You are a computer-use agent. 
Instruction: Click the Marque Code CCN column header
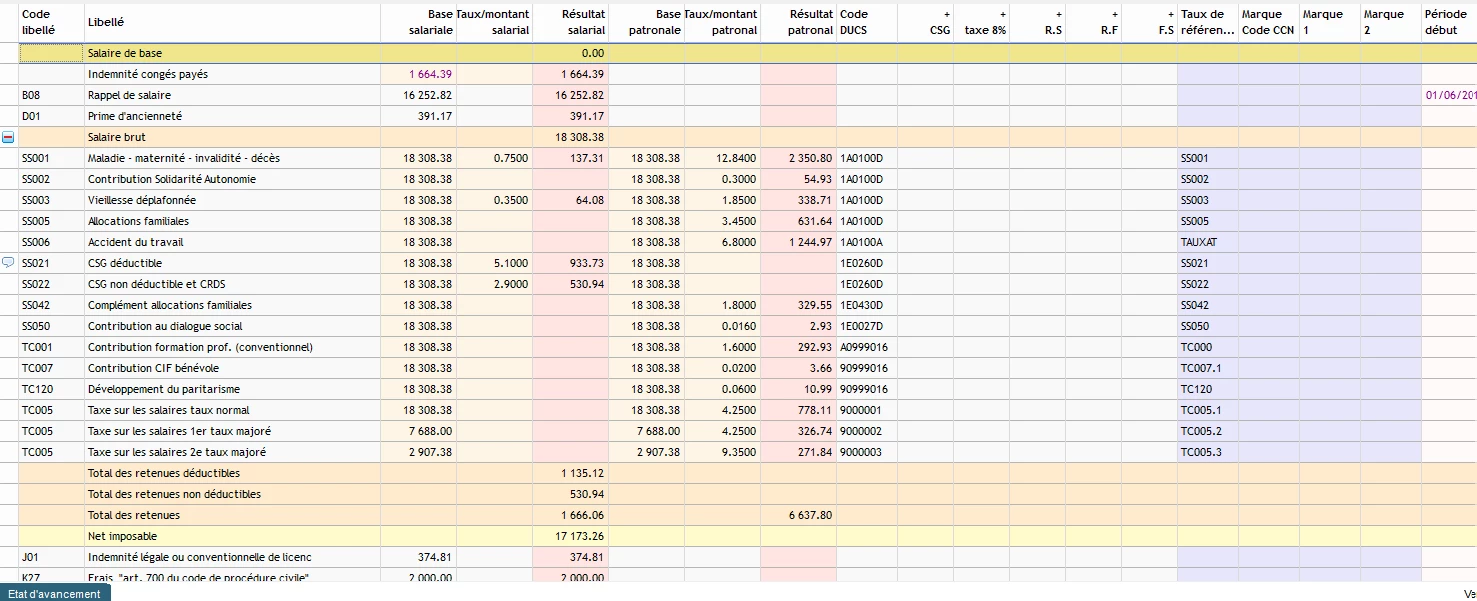(1267, 22)
